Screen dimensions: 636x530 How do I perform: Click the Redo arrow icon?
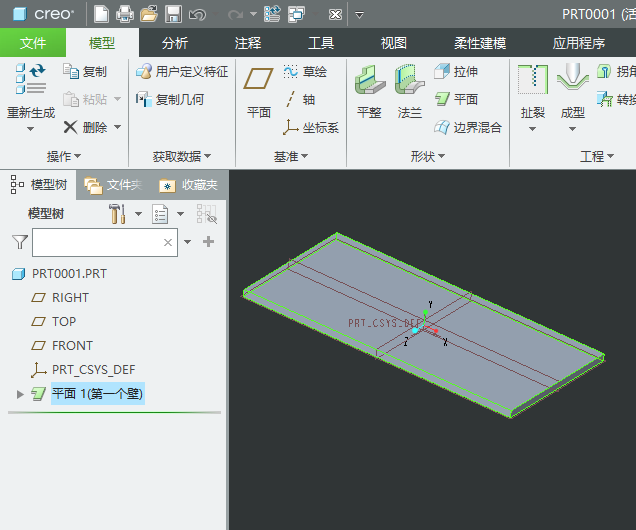[x=236, y=15]
